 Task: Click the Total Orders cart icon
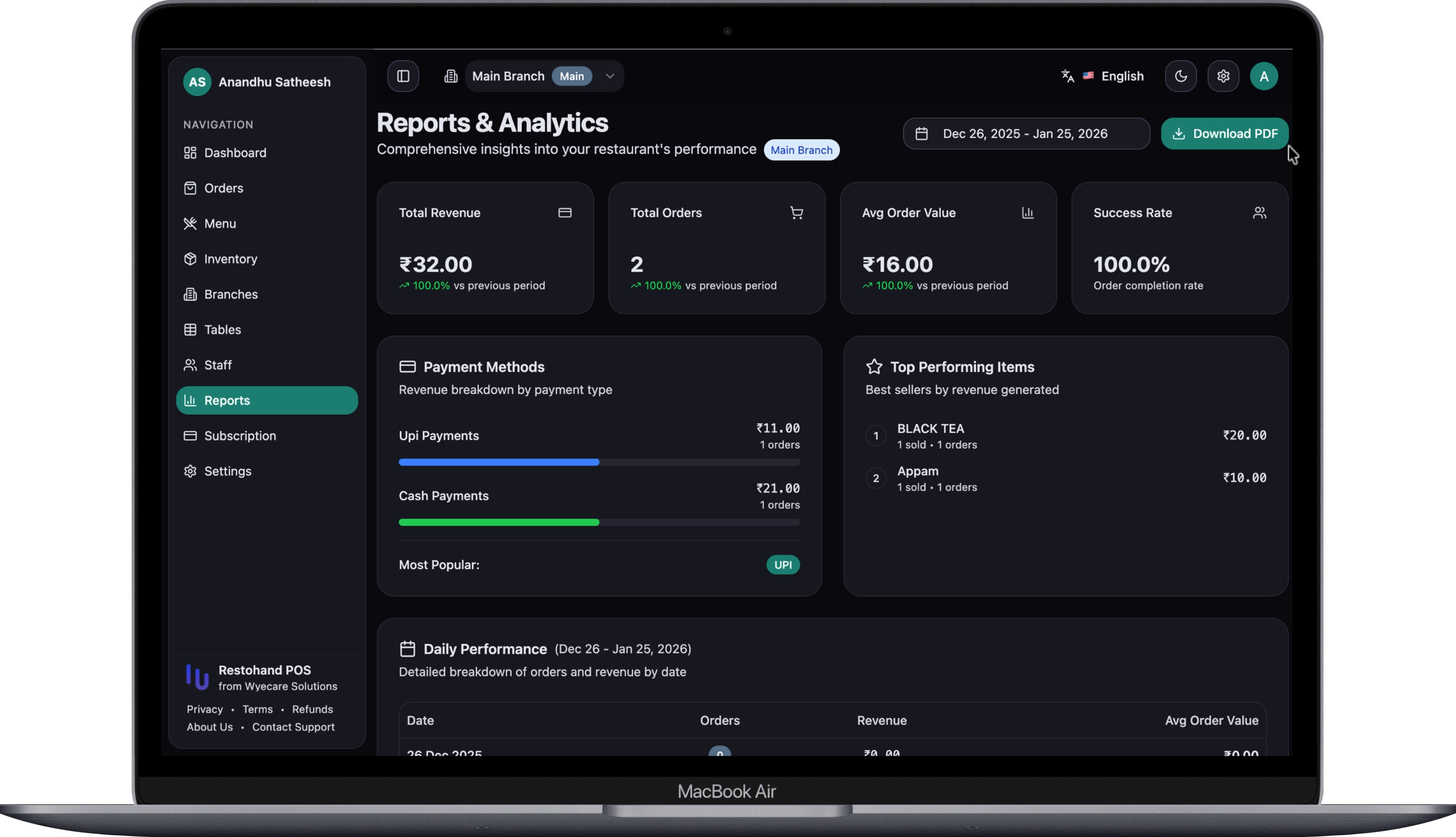tap(796, 213)
